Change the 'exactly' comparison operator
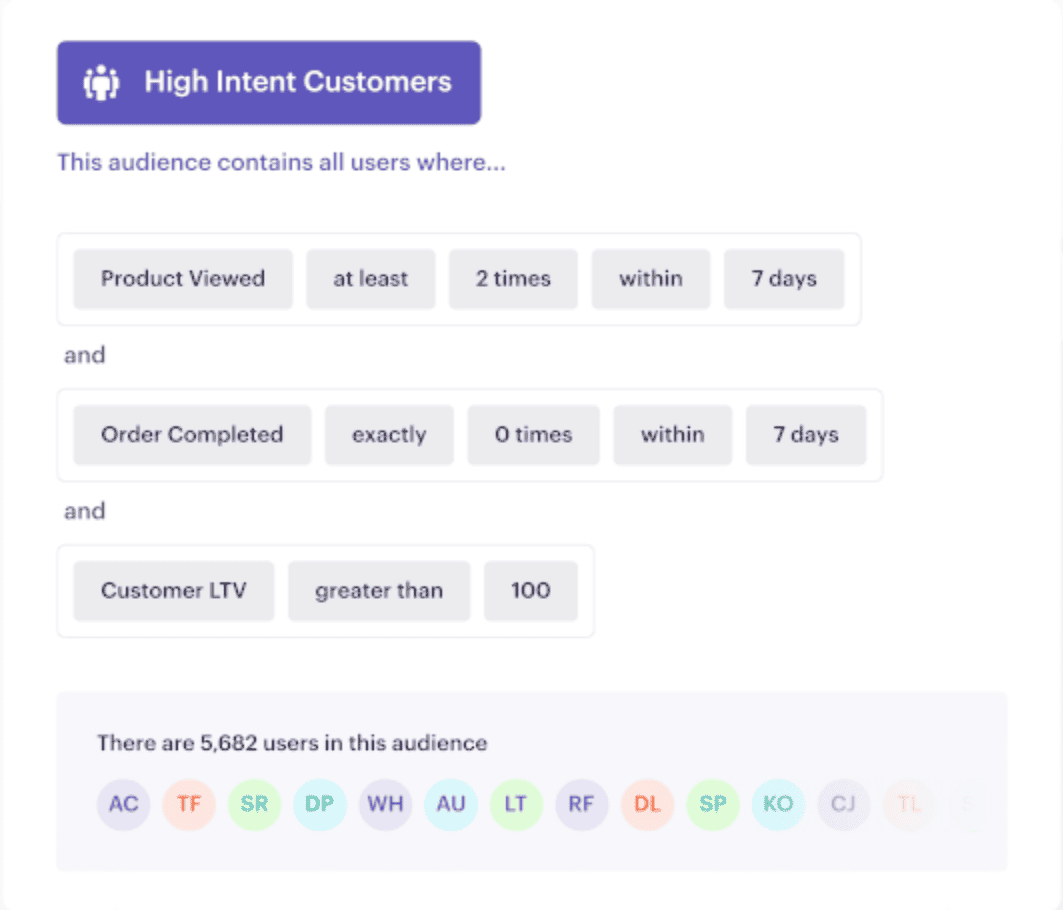1063x910 pixels. click(x=389, y=435)
